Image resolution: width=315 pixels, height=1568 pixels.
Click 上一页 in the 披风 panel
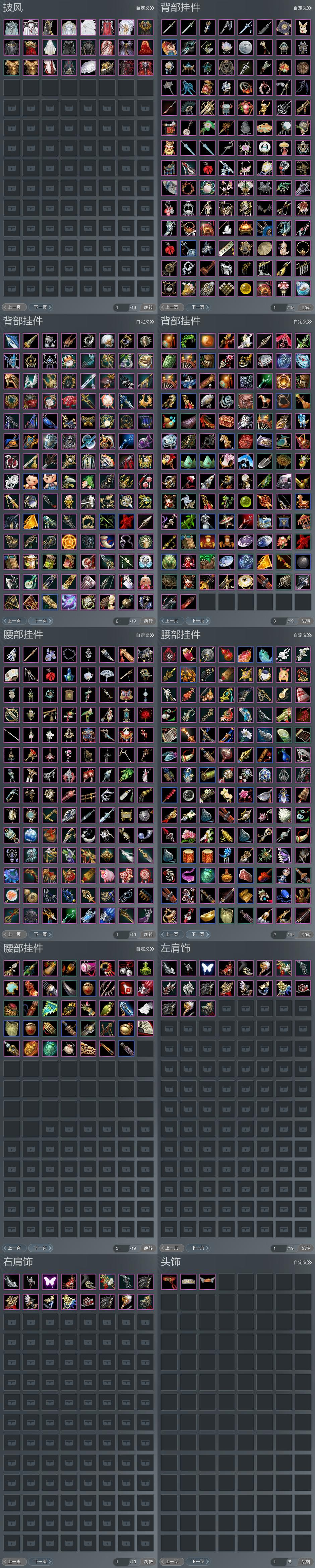pos(14,307)
